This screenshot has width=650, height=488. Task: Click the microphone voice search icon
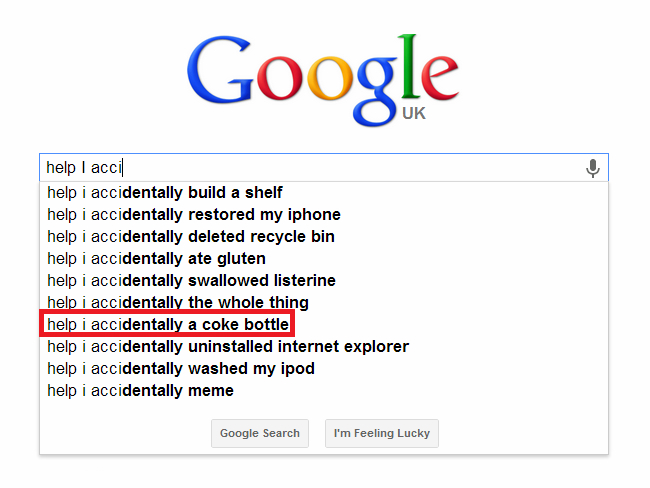point(592,168)
